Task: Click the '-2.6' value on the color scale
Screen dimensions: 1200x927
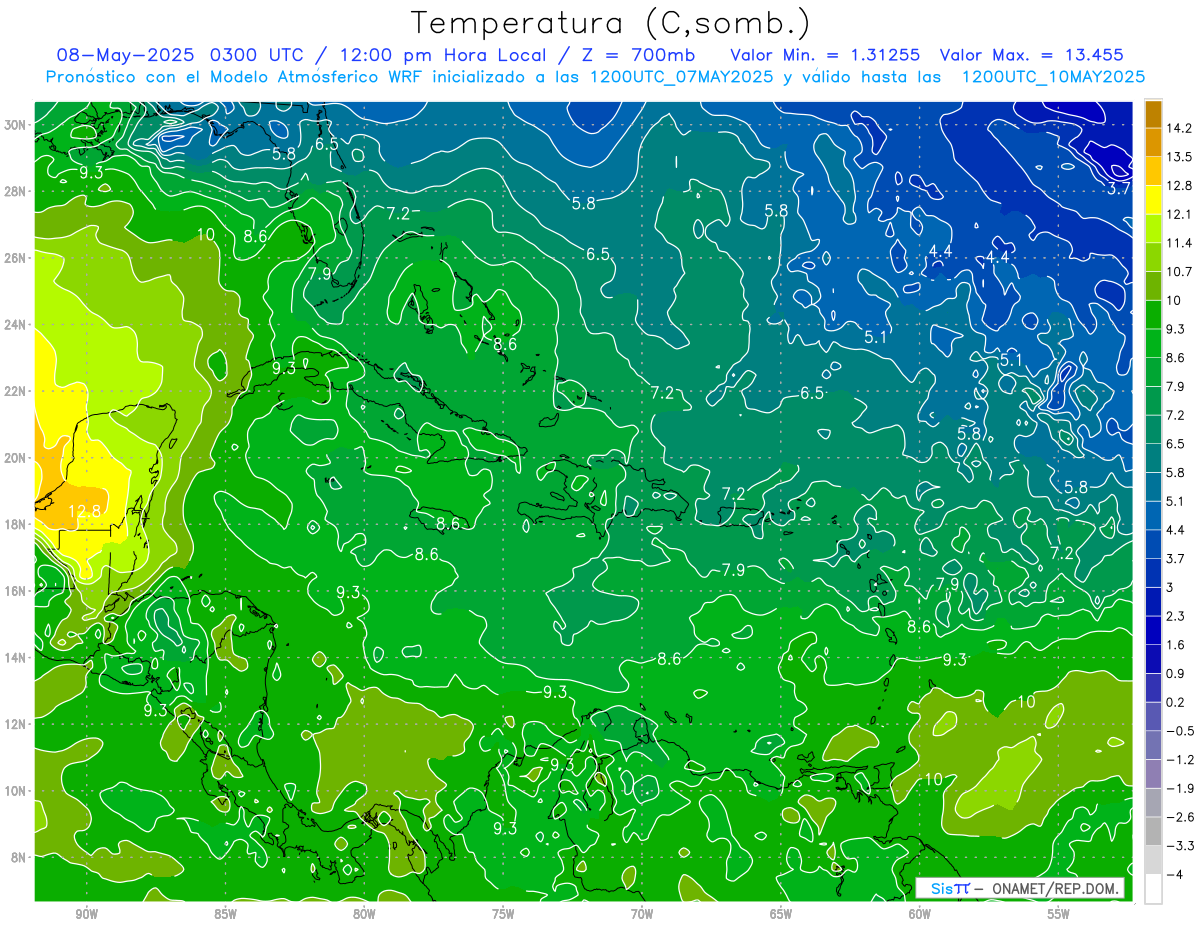Action: 1179,817
